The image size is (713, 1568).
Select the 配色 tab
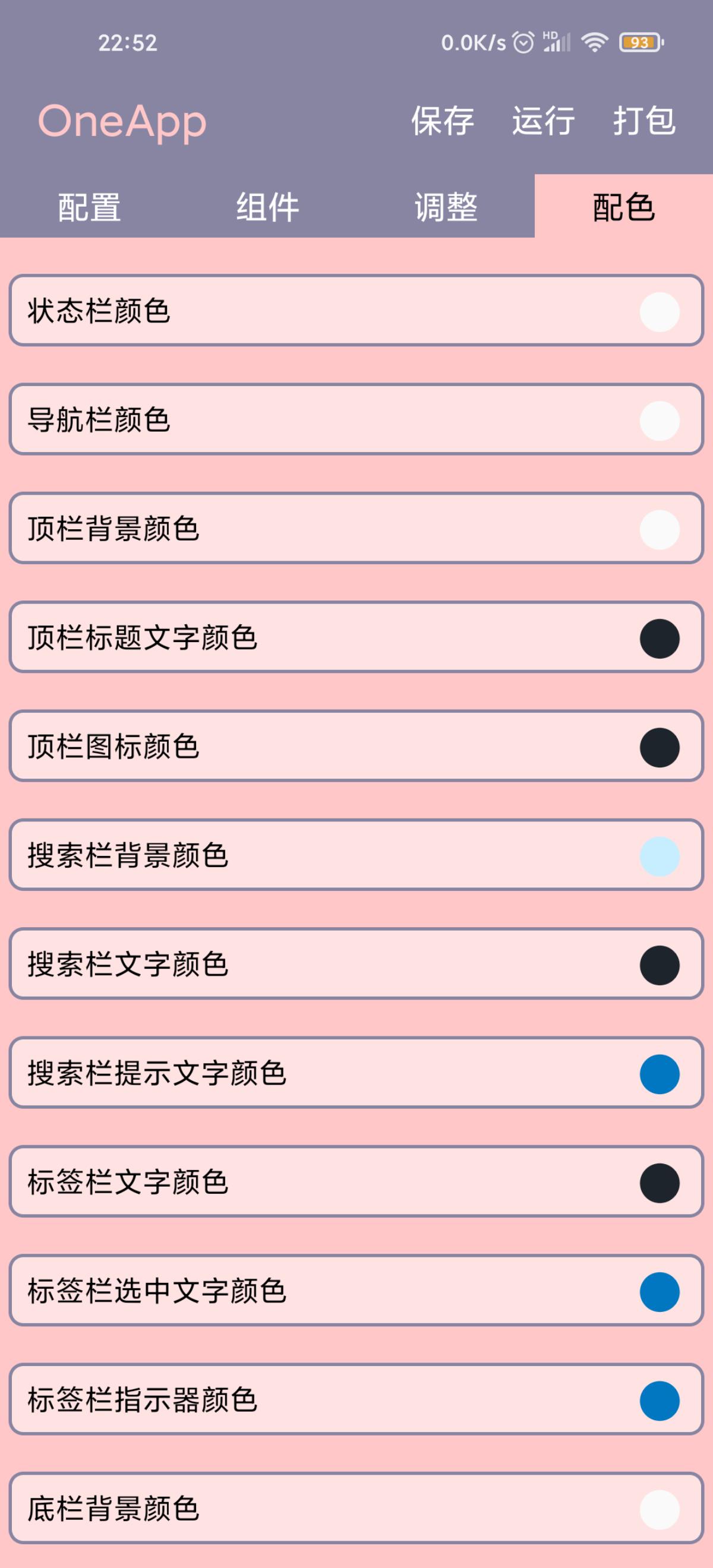[623, 207]
